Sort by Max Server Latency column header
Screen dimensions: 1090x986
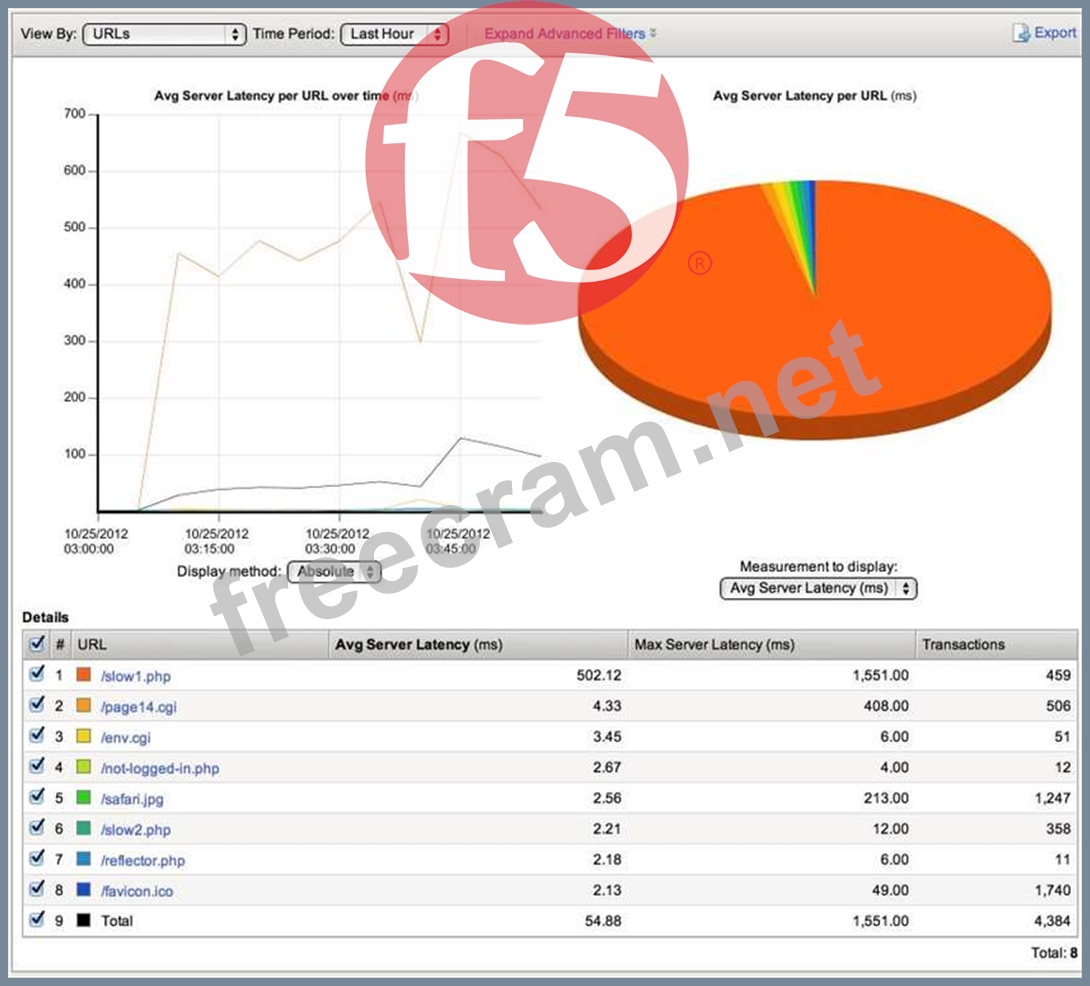[x=772, y=645]
